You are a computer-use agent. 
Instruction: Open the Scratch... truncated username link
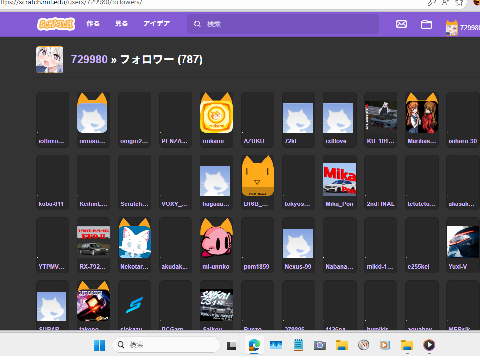(x=135, y=204)
